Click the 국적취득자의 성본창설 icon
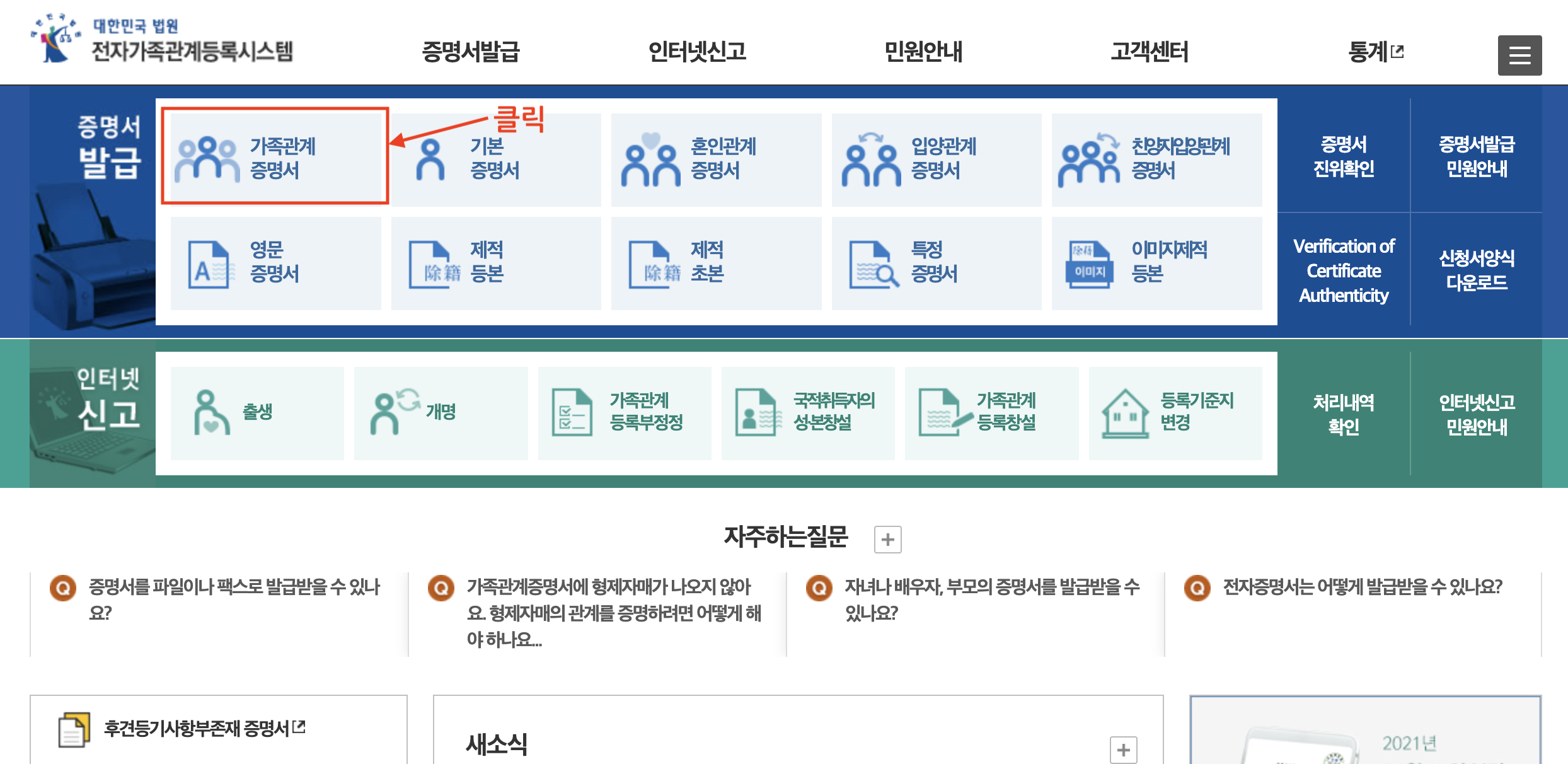This screenshot has height=764, width=1568. pyautogui.click(x=758, y=412)
